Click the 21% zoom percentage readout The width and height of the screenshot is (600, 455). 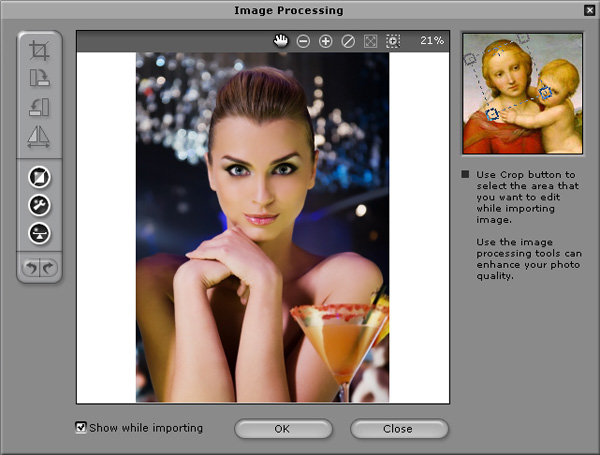click(431, 41)
